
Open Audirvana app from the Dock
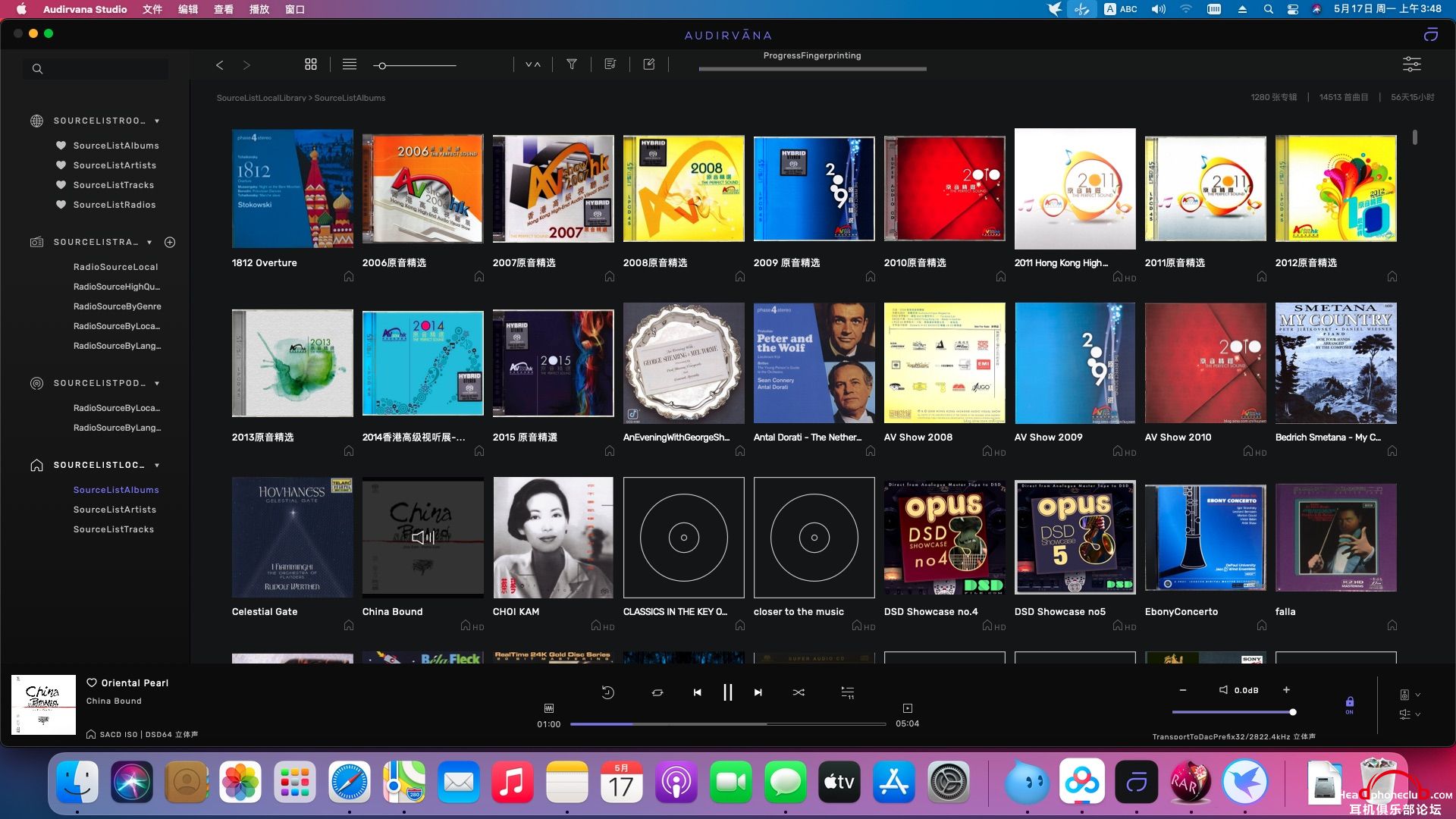tap(1136, 782)
